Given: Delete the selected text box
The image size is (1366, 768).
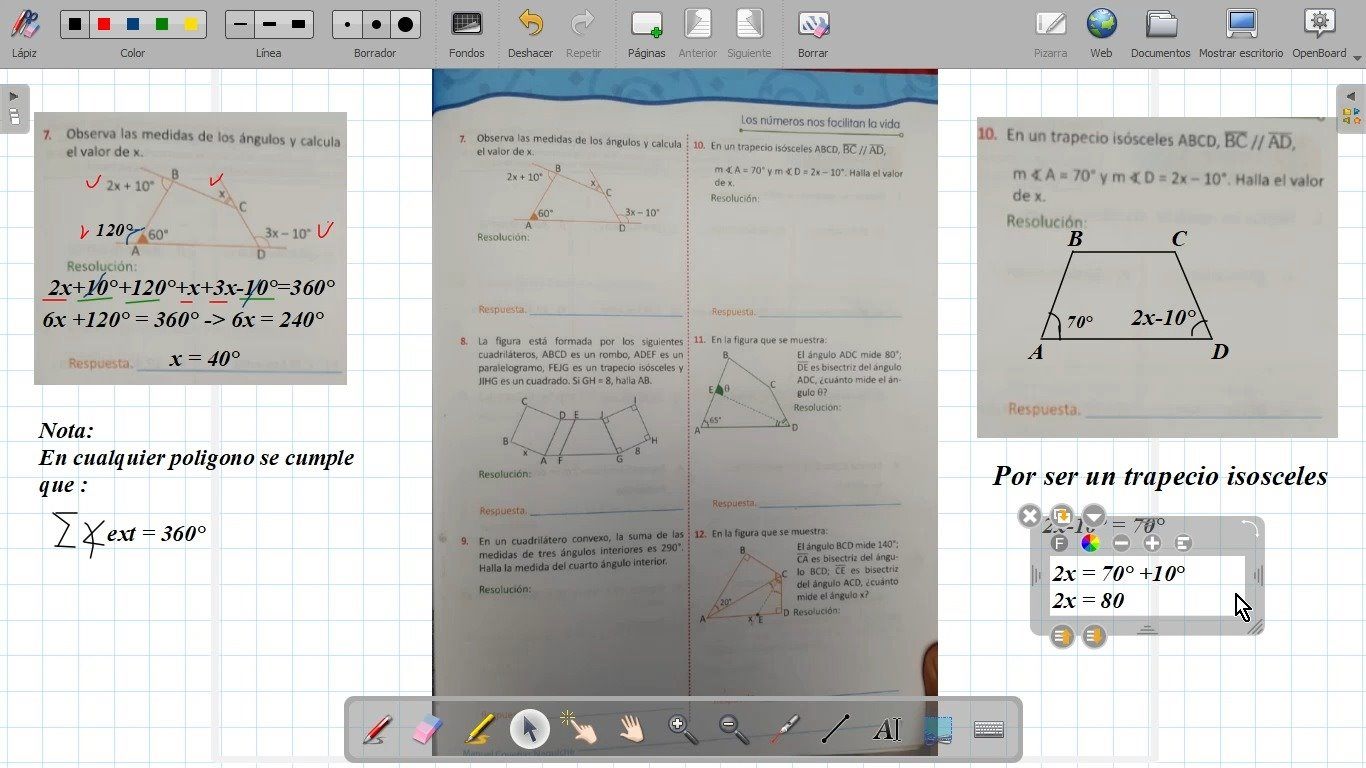Looking at the screenshot, I should (x=1029, y=516).
